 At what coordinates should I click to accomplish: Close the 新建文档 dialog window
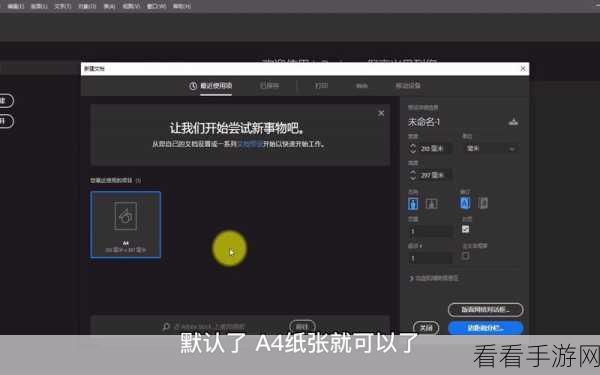(523, 69)
